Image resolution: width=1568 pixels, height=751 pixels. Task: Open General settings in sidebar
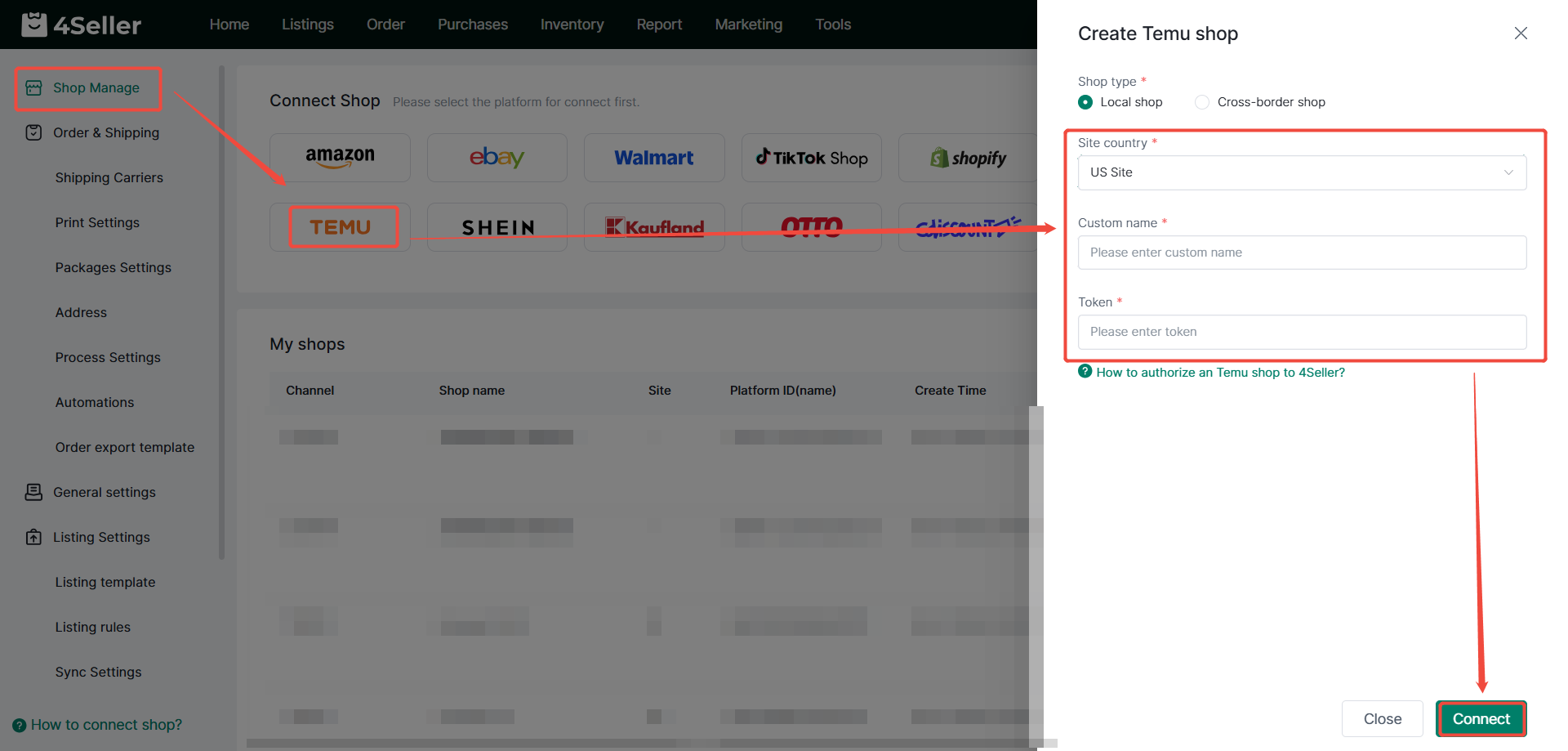105,492
